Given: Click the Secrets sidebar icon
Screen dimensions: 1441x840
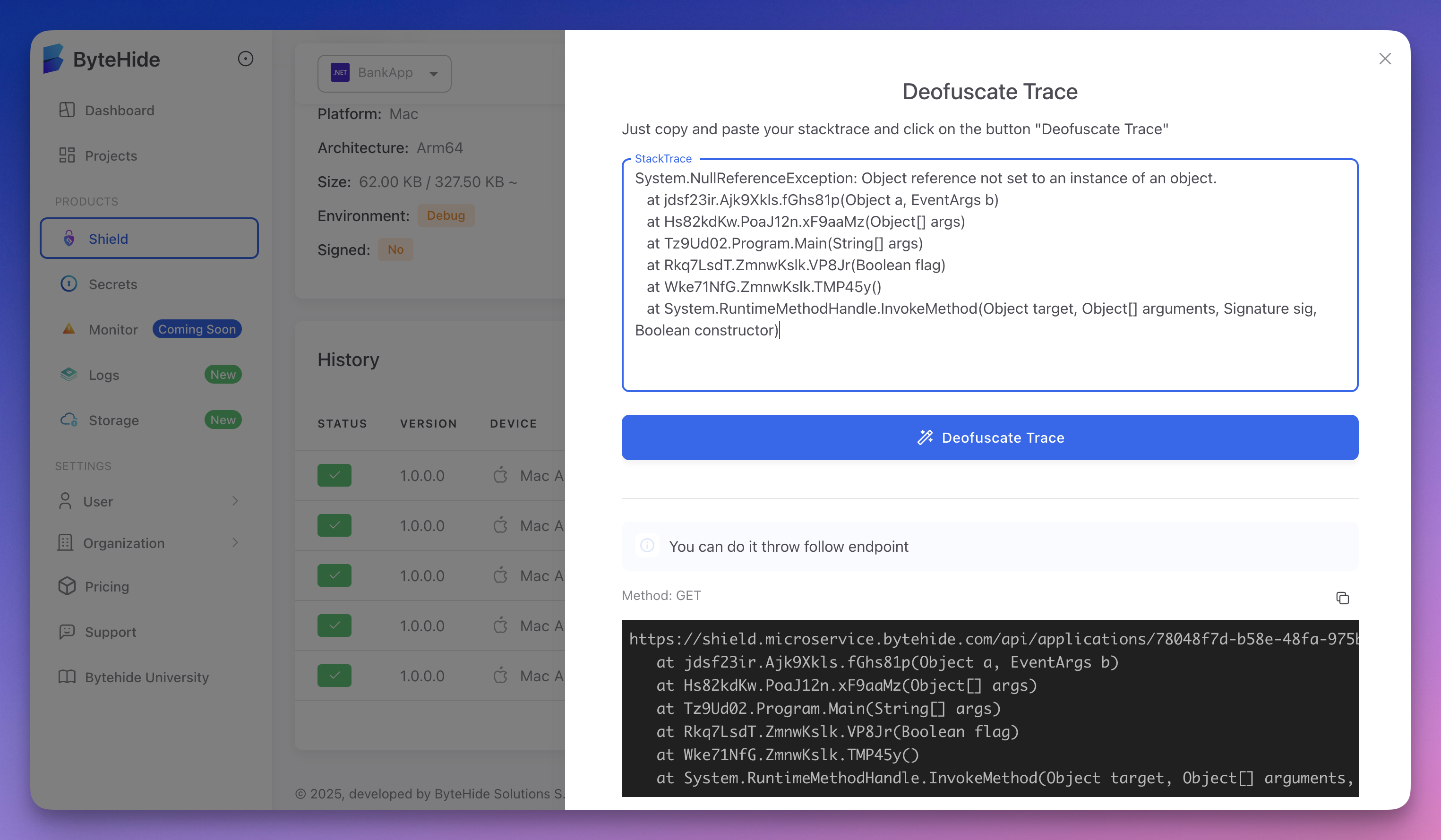Looking at the screenshot, I should (x=69, y=283).
